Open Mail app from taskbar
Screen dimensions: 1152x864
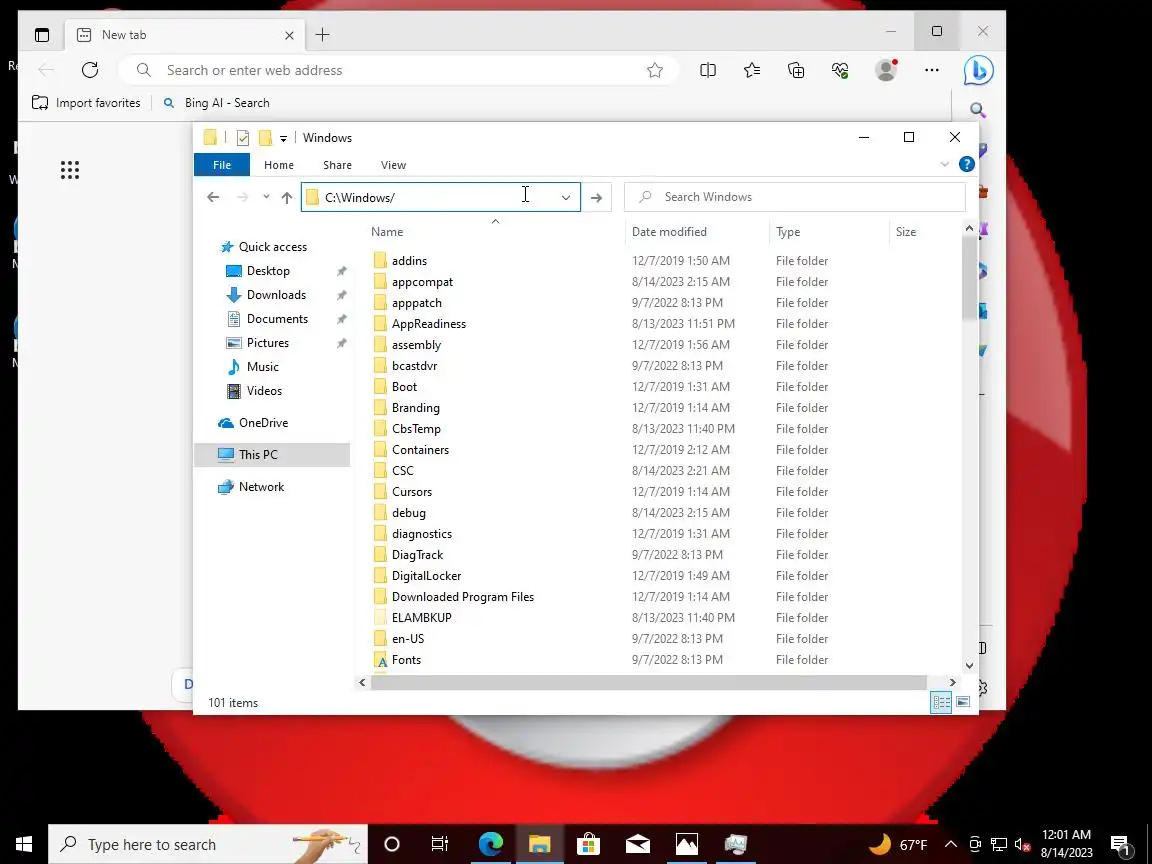click(x=637, y=844)
